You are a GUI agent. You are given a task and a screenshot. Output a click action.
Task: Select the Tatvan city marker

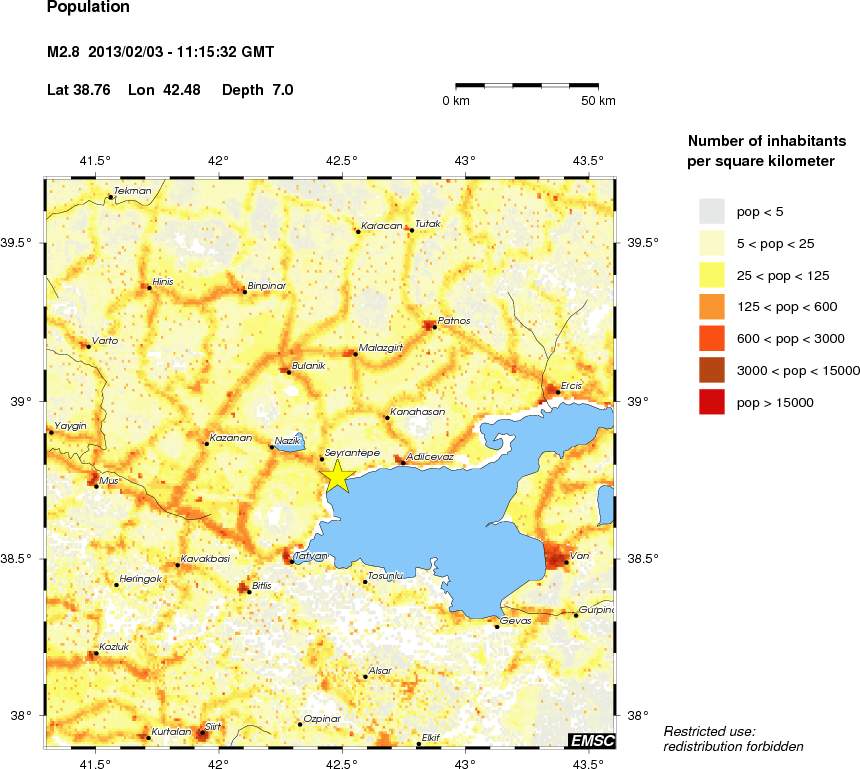(x=291, y=562)
